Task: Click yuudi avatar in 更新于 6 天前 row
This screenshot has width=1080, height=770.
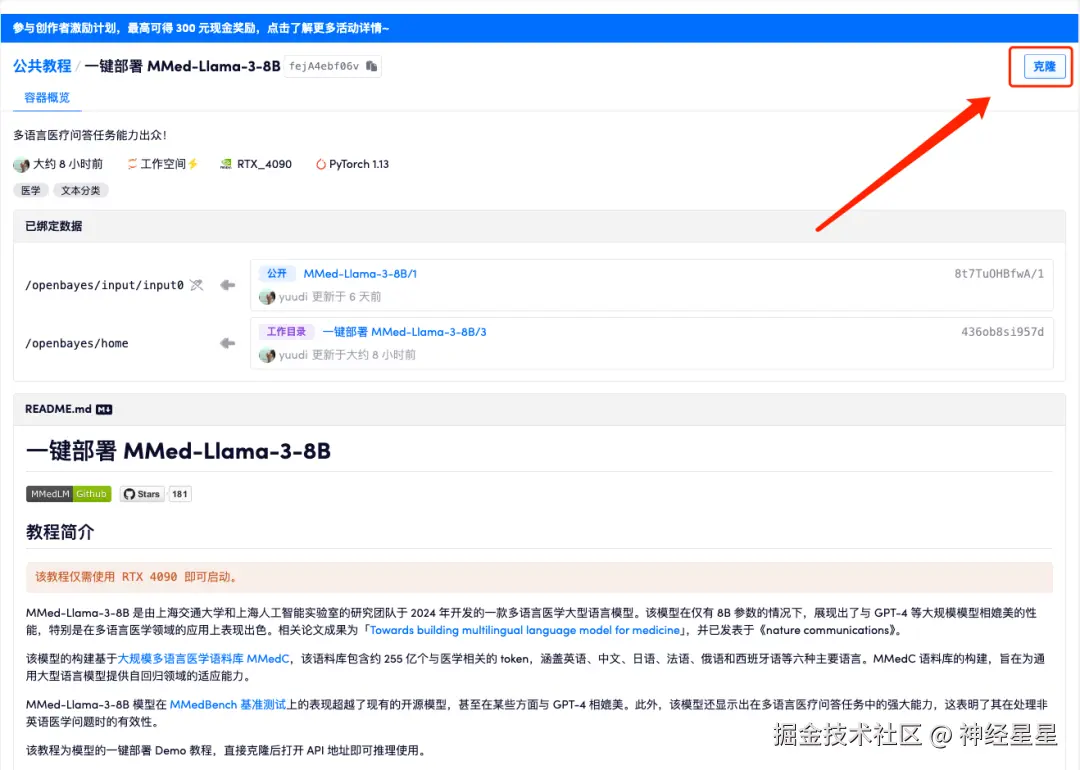Action: click(267, 297)
